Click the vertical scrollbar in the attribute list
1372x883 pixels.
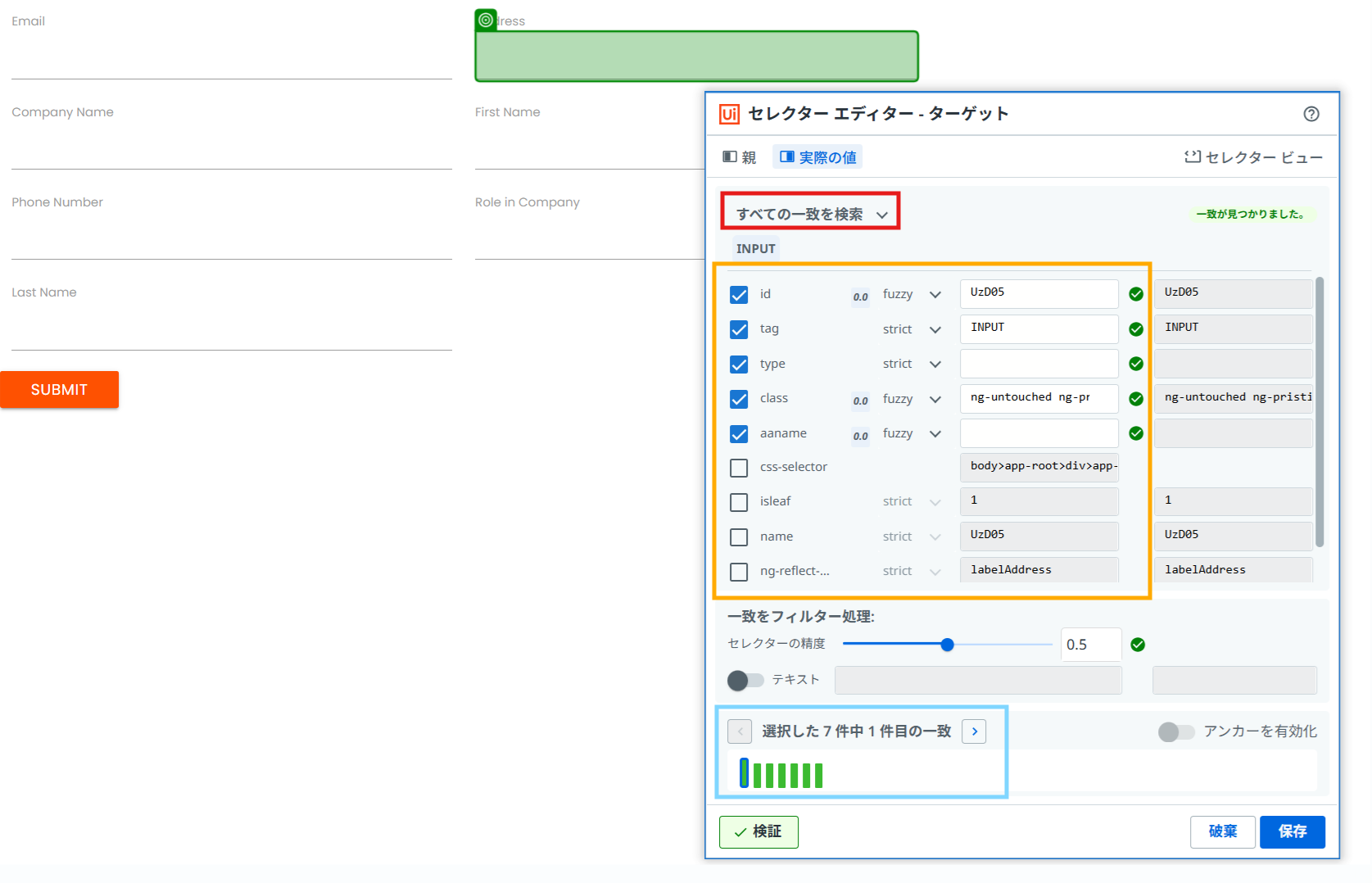[1320, 412]
